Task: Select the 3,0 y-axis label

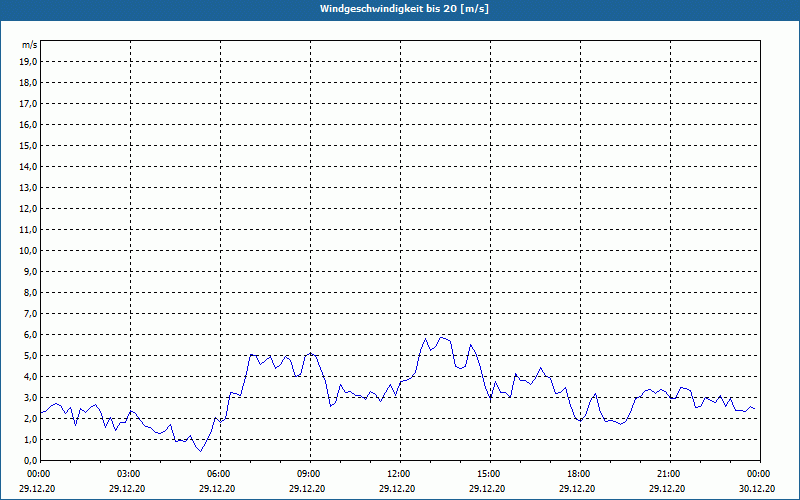Action: tap(30, 397)
